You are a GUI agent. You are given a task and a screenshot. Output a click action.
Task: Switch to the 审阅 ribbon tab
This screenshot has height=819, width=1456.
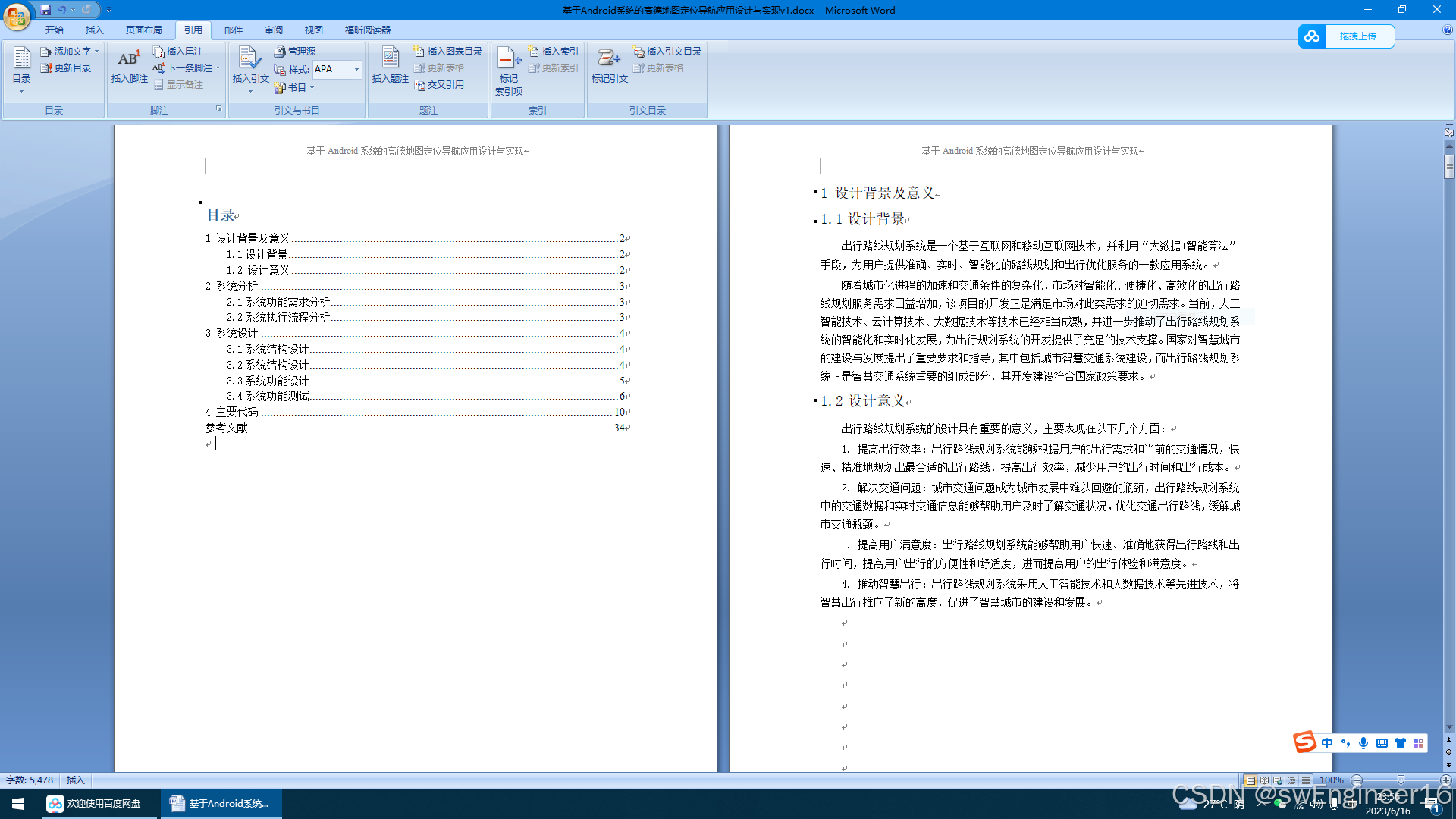[x=273, y=30]
